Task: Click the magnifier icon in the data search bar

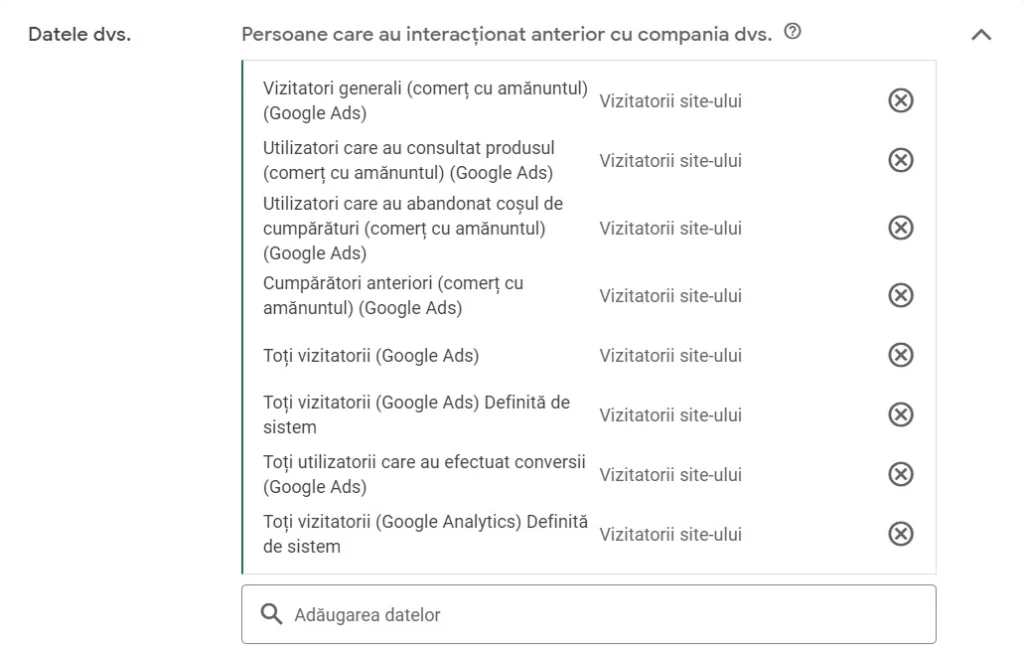Action: (x=270, y=613)
